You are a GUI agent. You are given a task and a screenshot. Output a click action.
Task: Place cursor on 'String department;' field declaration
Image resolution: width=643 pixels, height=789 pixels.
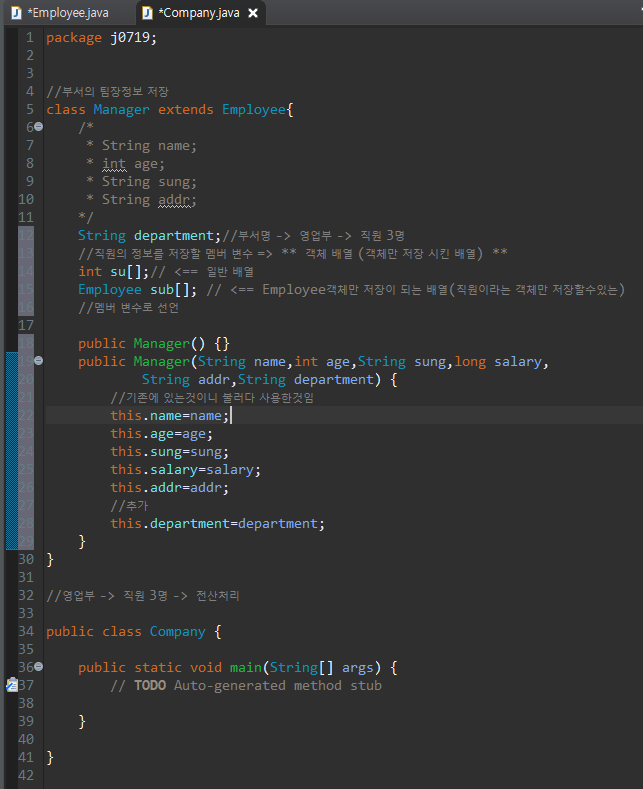149,235
